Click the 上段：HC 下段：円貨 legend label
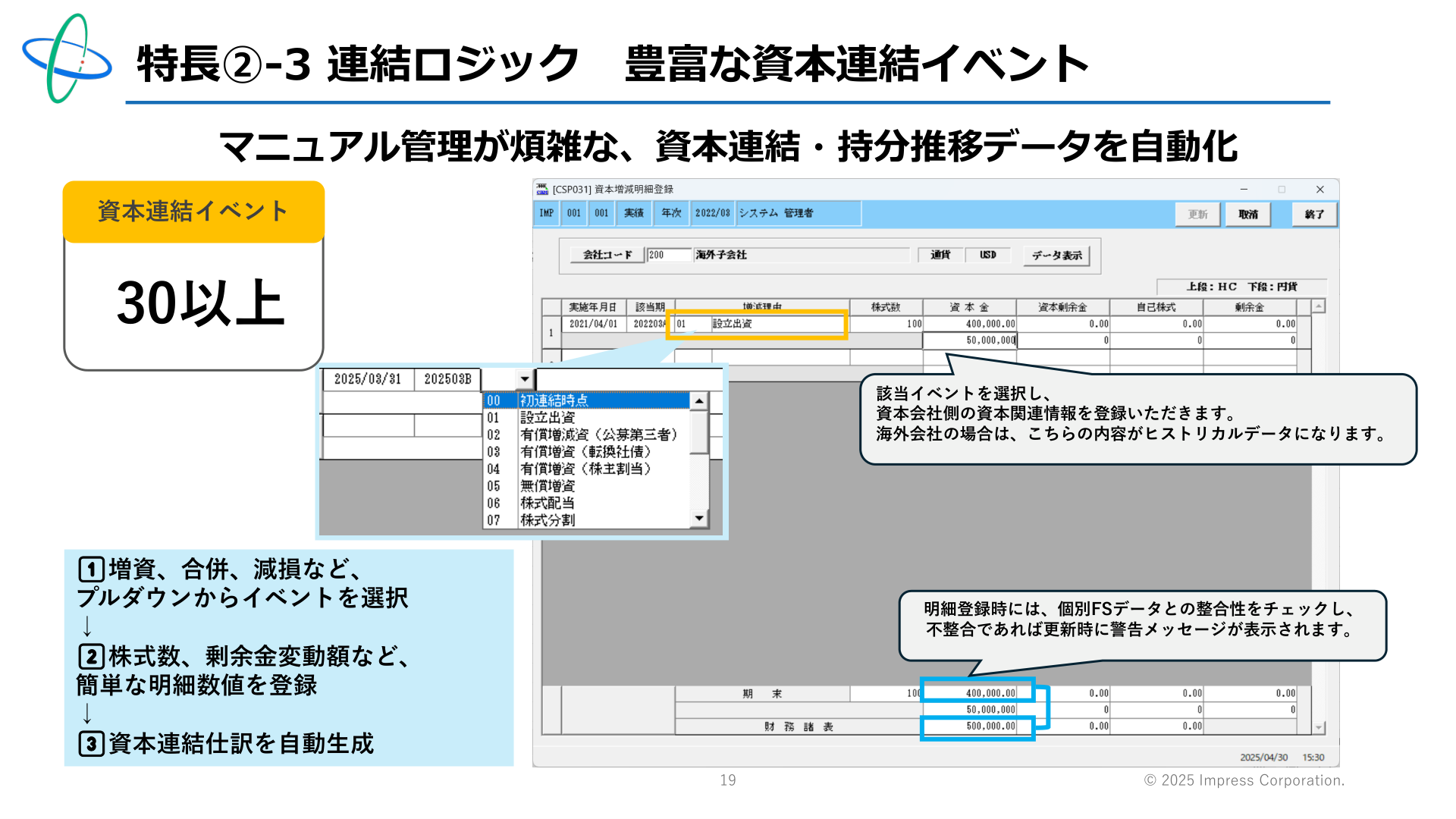 click(1241, 287)
